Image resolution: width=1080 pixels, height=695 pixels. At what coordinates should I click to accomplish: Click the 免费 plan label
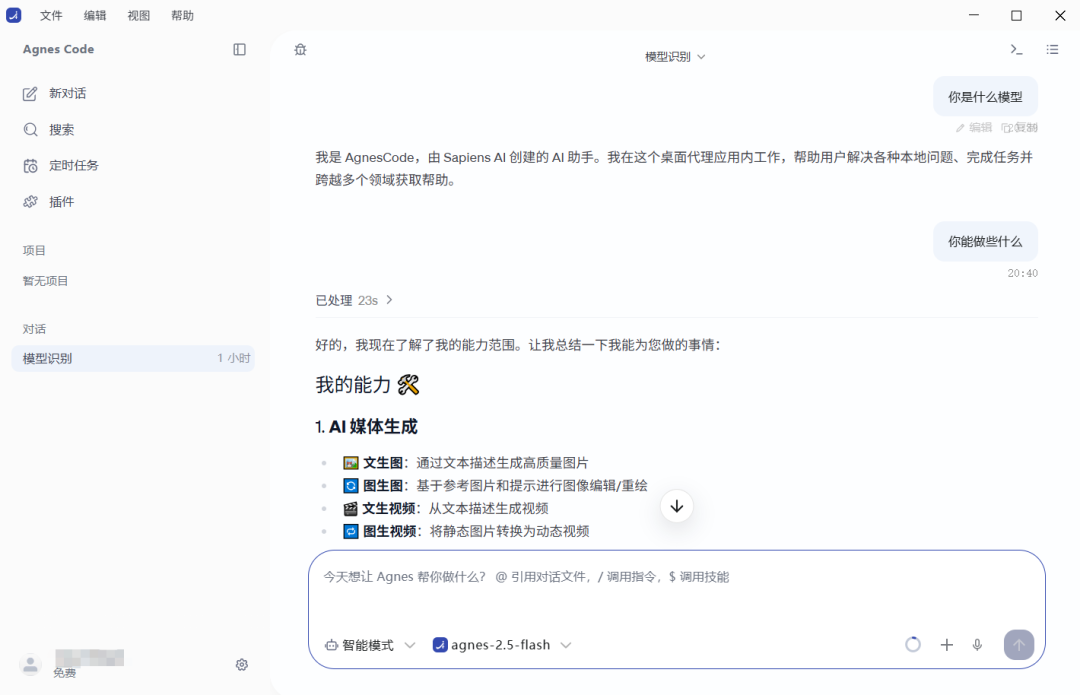65,674
